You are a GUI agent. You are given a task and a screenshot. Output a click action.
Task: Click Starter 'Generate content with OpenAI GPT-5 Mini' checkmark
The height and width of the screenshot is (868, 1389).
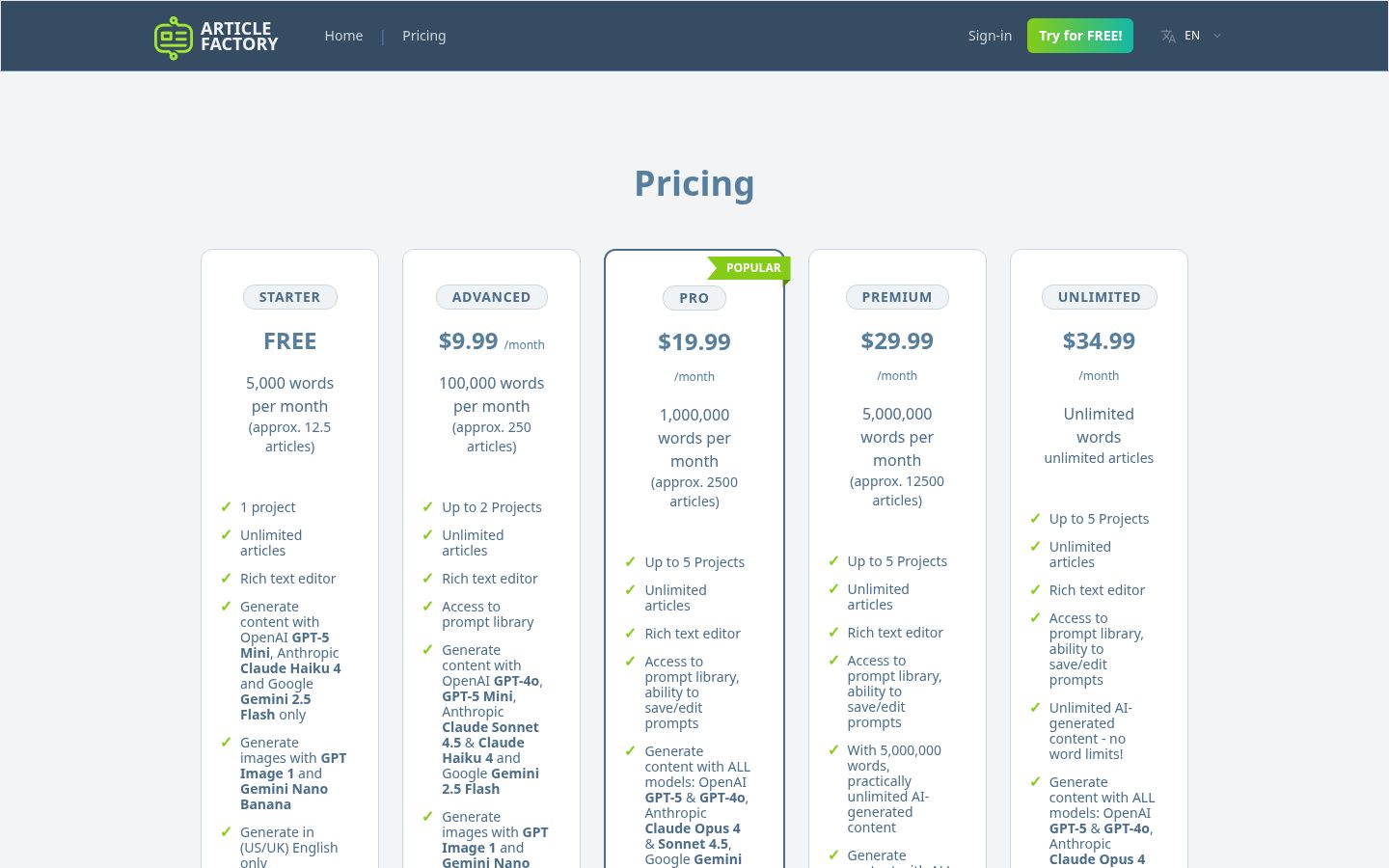pos(226,607)
